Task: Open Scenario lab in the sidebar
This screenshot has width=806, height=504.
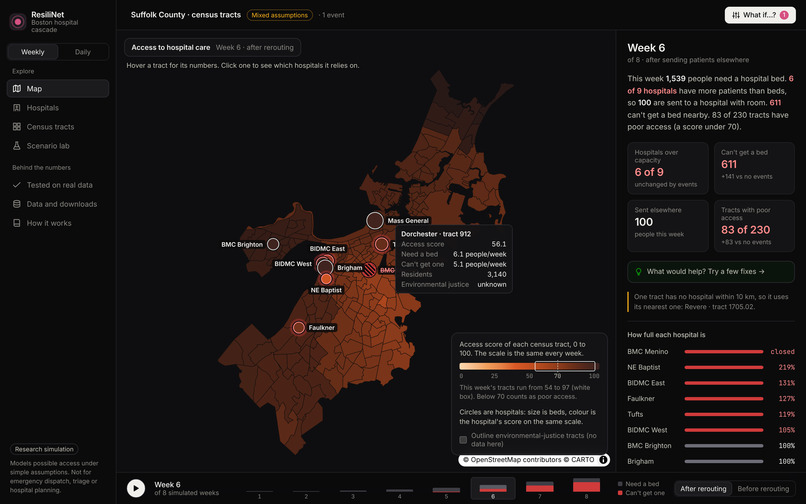Action: click(x=58, y=146)
